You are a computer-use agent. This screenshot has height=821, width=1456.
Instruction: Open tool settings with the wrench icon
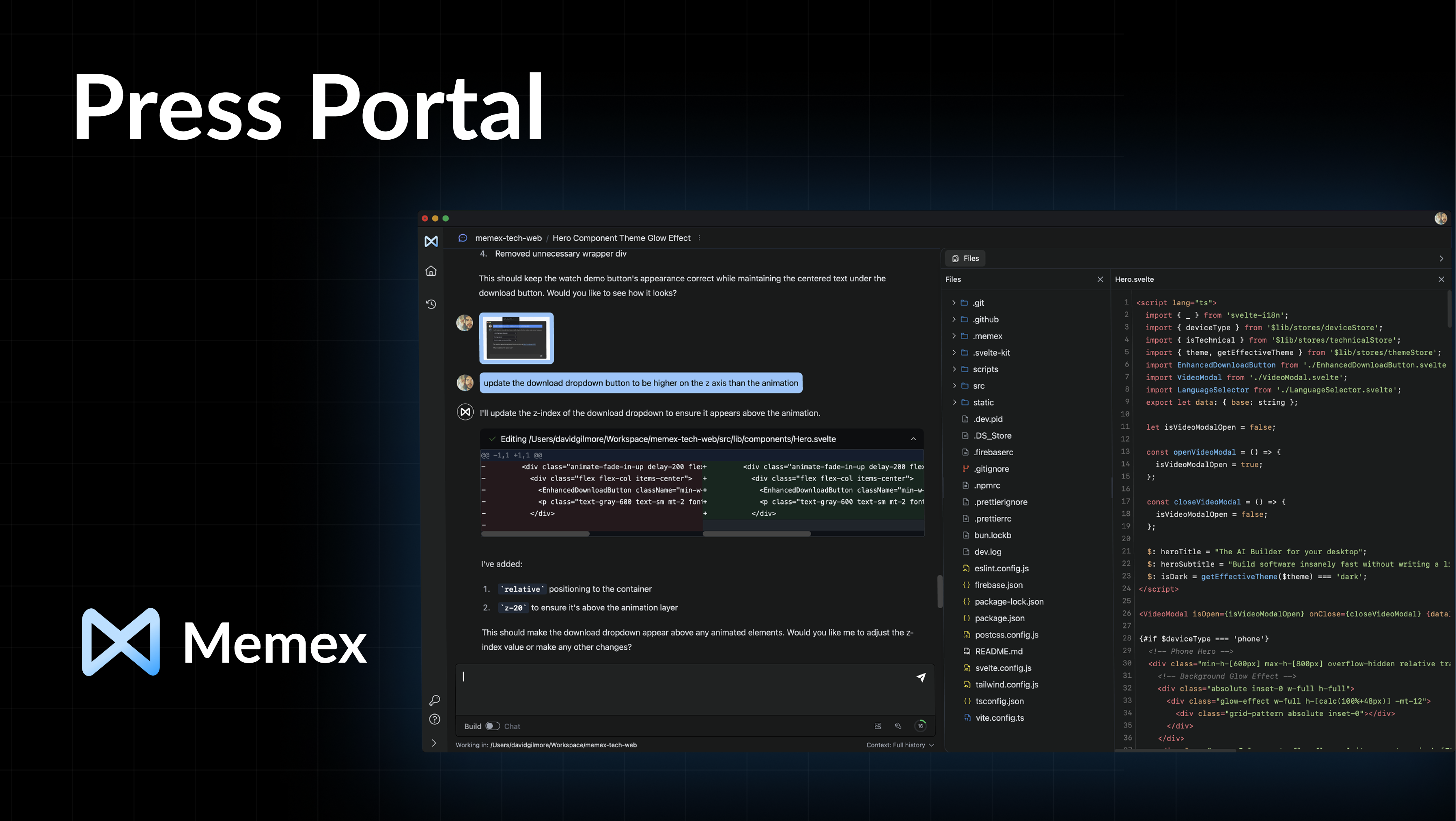coord(899,726)
